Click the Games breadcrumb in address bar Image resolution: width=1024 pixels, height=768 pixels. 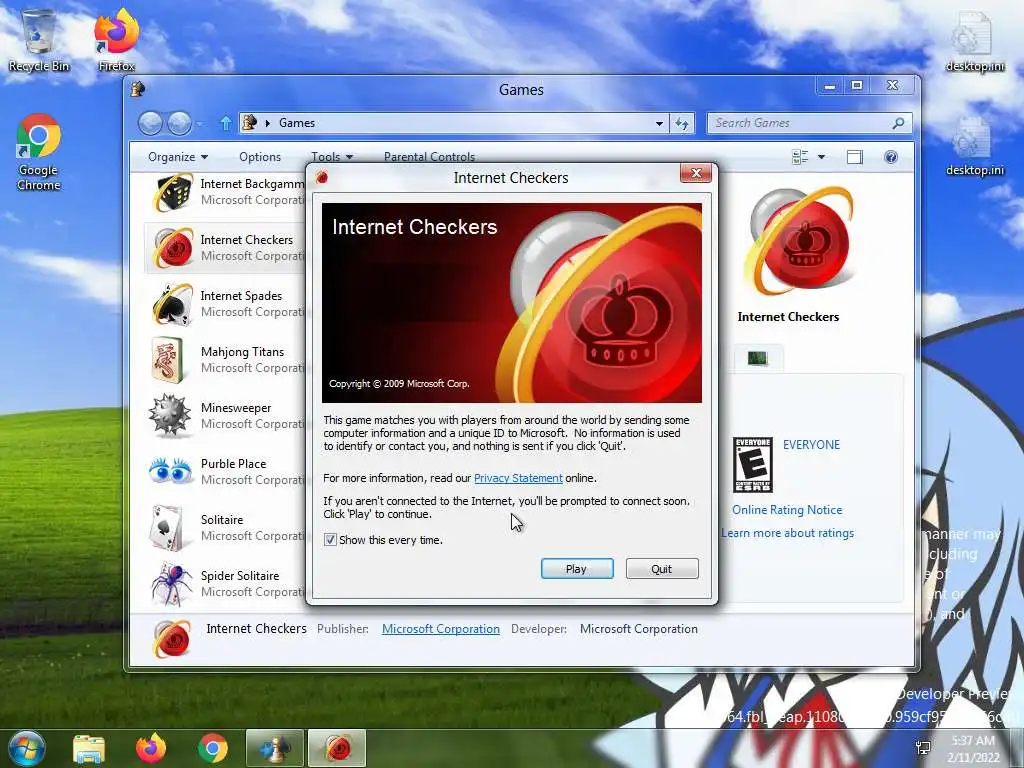(296, 123)
